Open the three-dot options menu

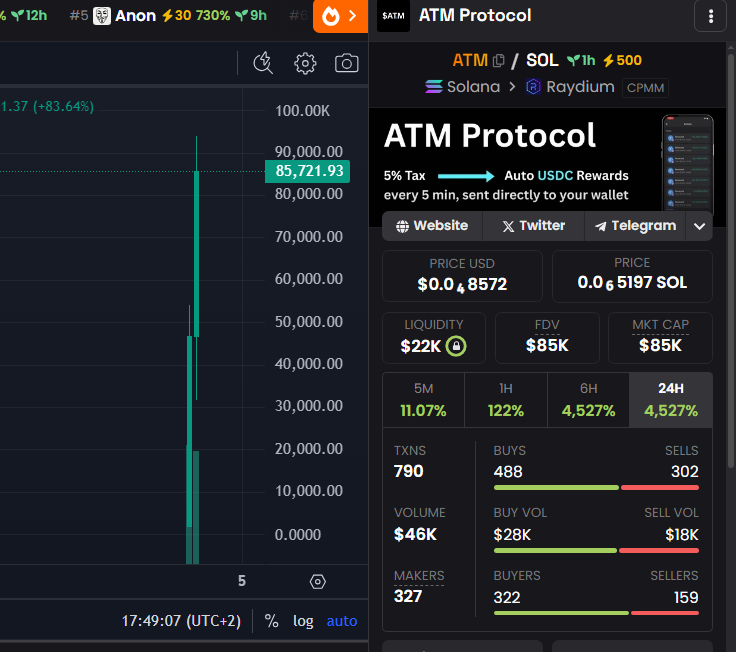tap(711, 16)
